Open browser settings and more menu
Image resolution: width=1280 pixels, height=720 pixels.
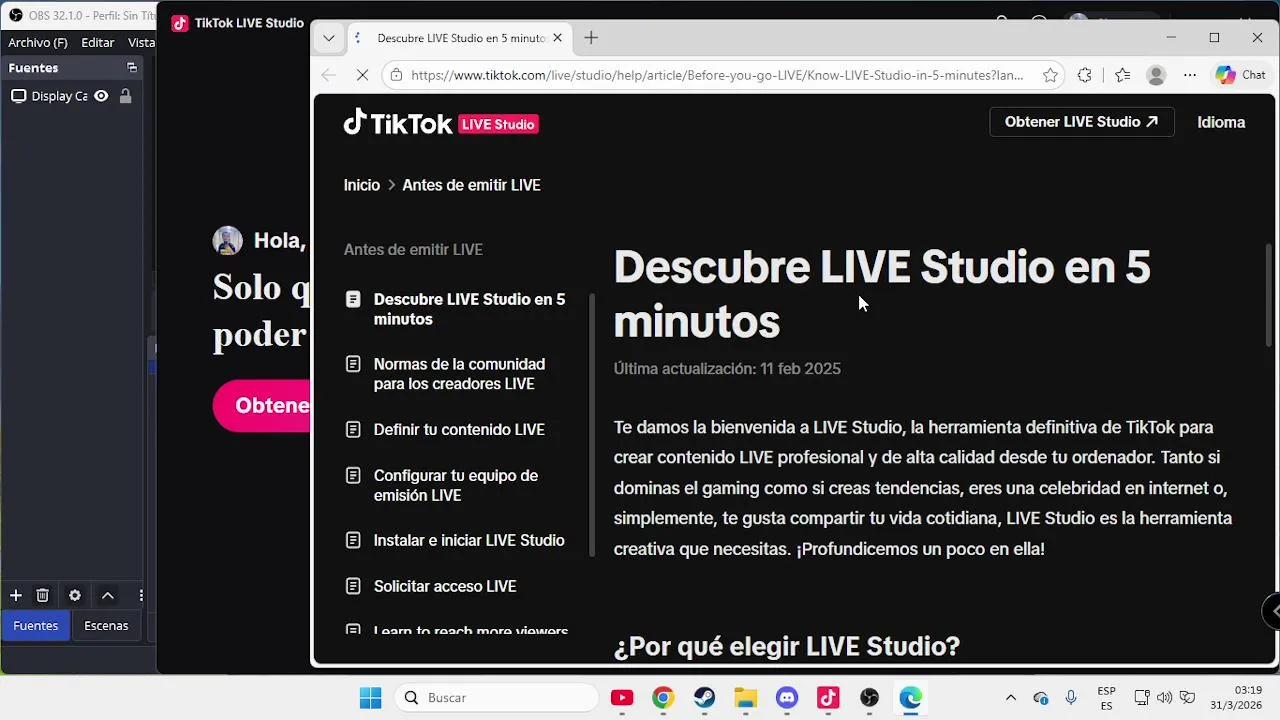coord(1190,75)
